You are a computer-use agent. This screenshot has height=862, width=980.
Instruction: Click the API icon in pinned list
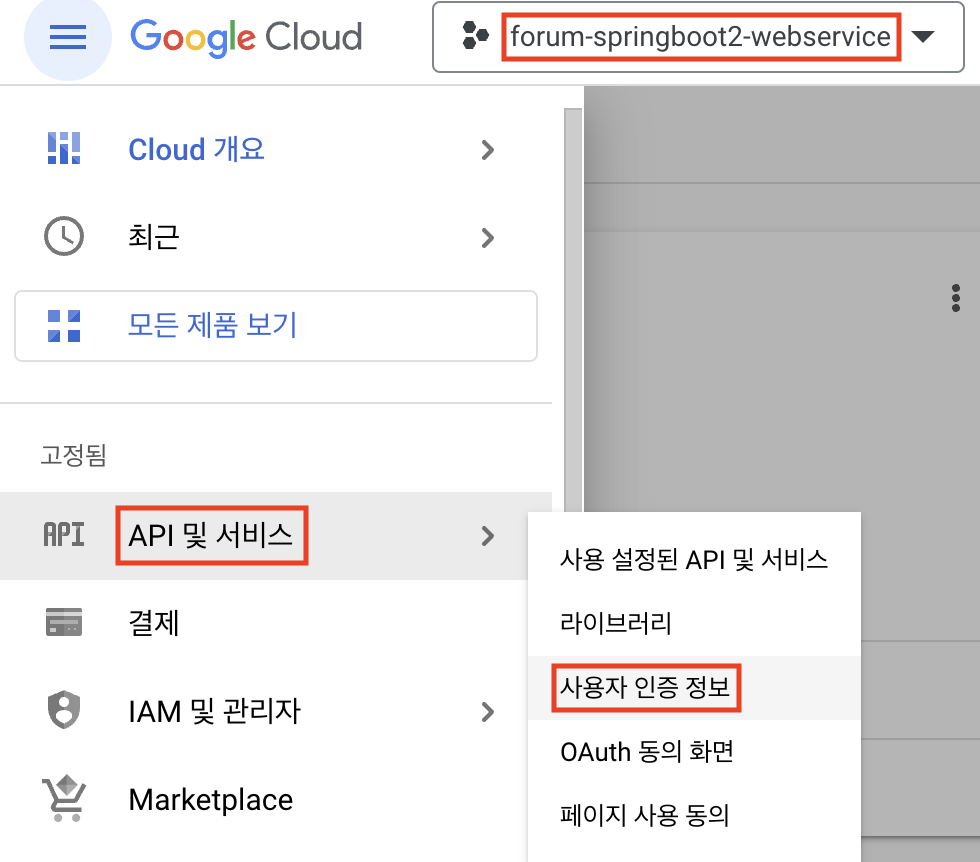pos(64,535)
